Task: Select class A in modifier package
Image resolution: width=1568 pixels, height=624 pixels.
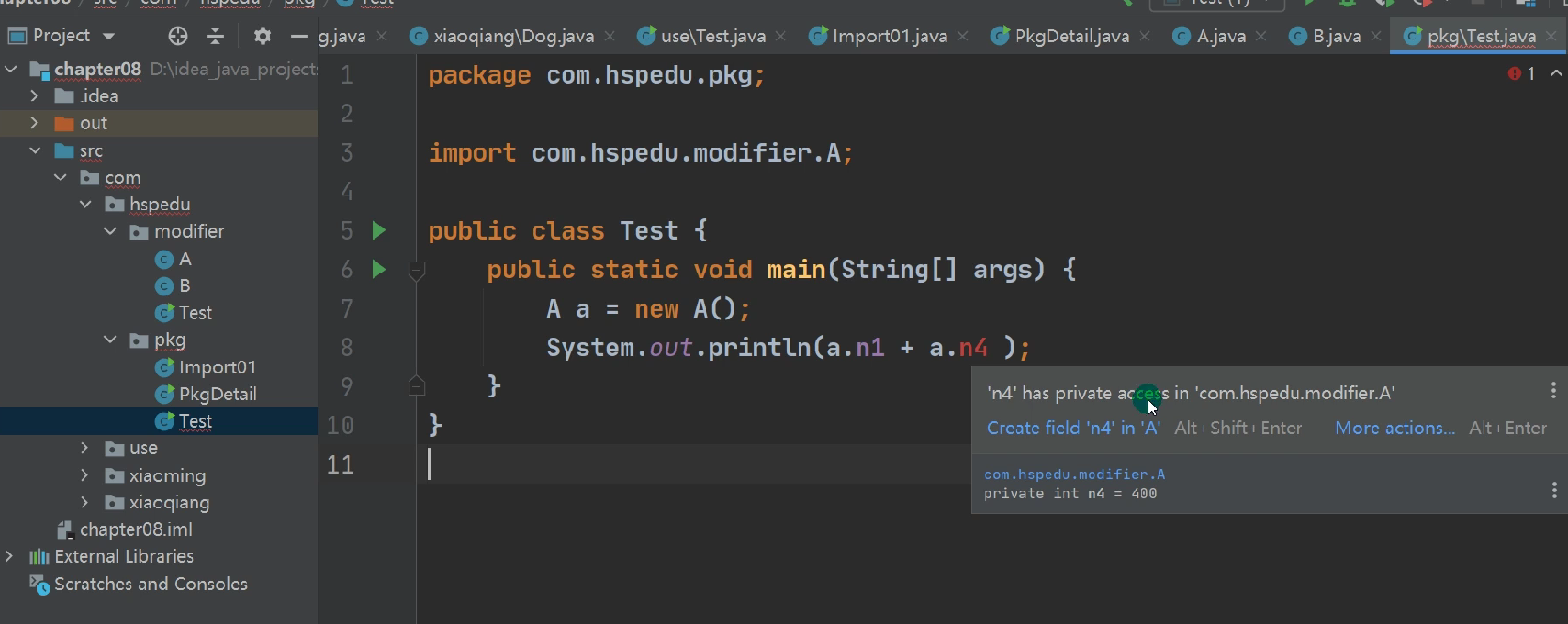Action: tap(185, 259)
